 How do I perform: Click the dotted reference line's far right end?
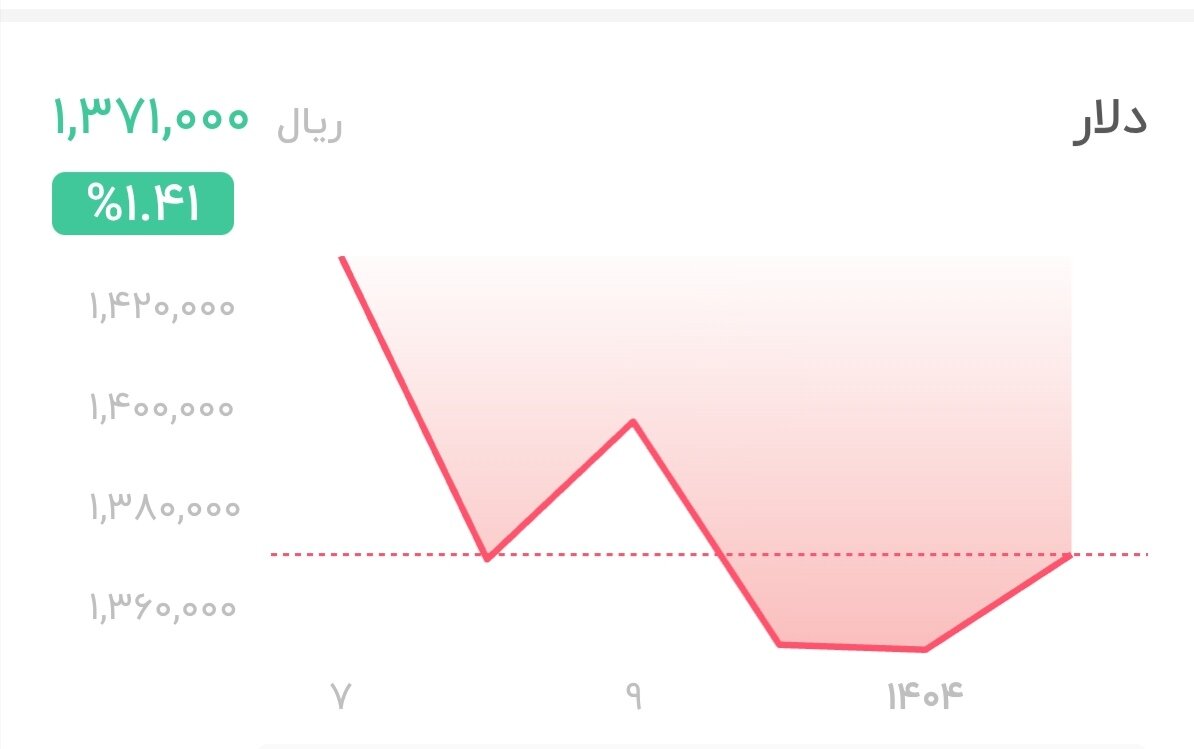tap(1146, 553)
